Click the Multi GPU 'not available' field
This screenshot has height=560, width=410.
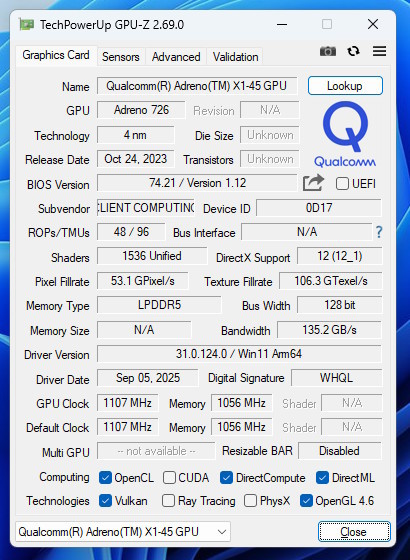pos(156,451)
